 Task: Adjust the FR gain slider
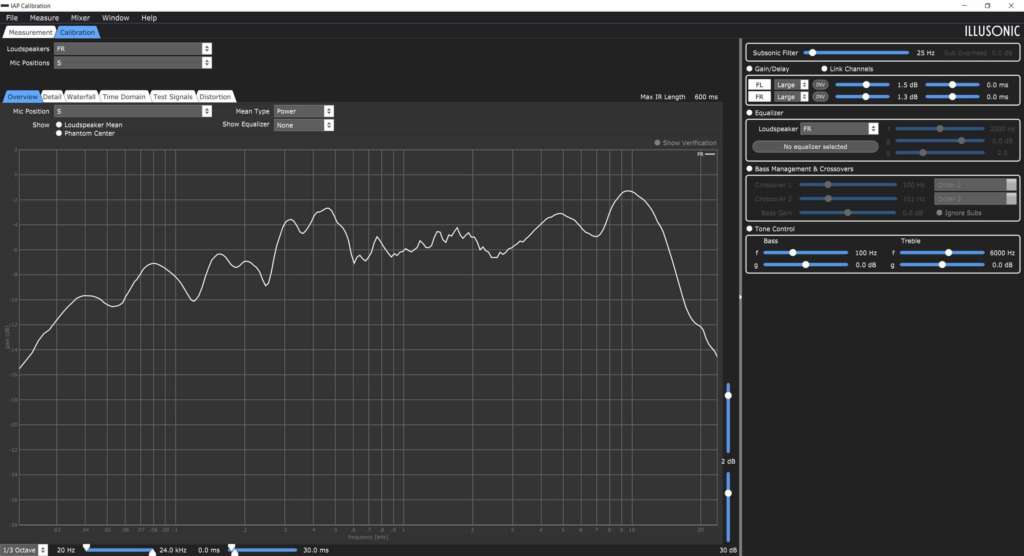[862, 97]
